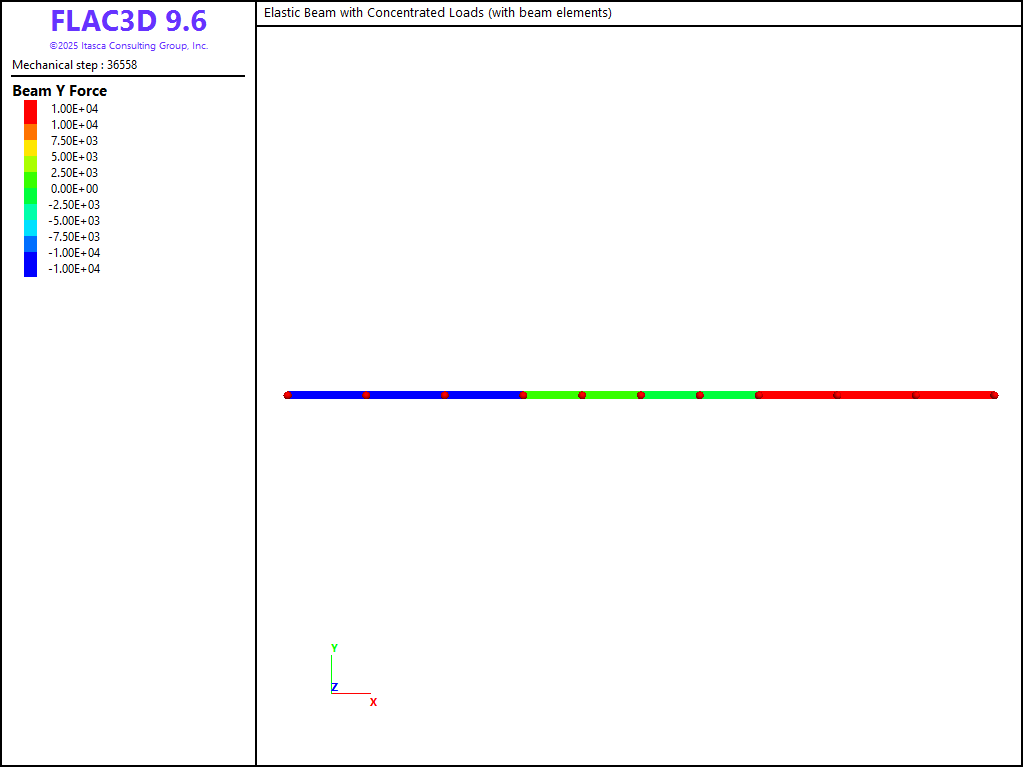Click the top red swatch in the legend
The width and height of the screenshot is (1024, 768).
pos(30,109)
